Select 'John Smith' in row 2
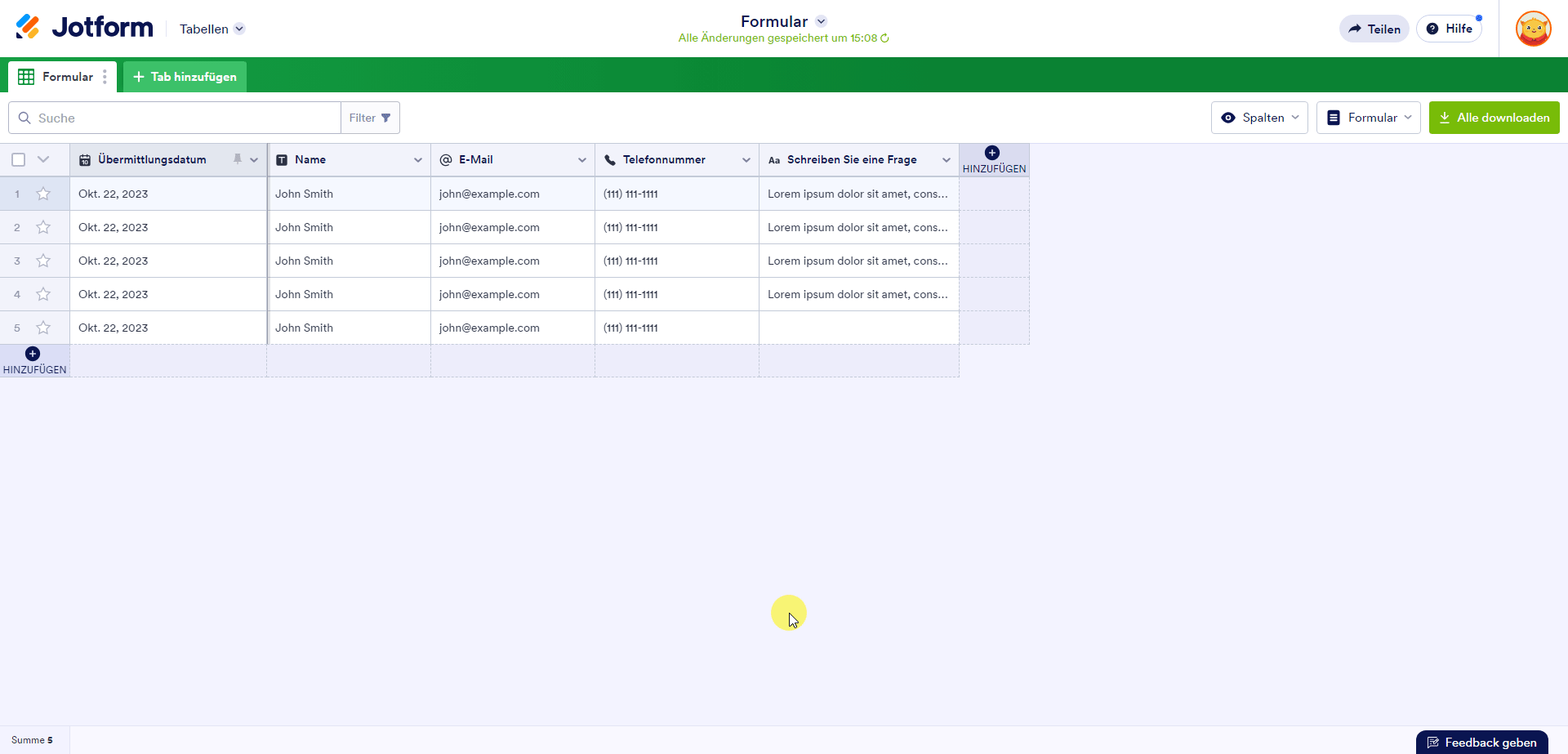 click(349, 227)
